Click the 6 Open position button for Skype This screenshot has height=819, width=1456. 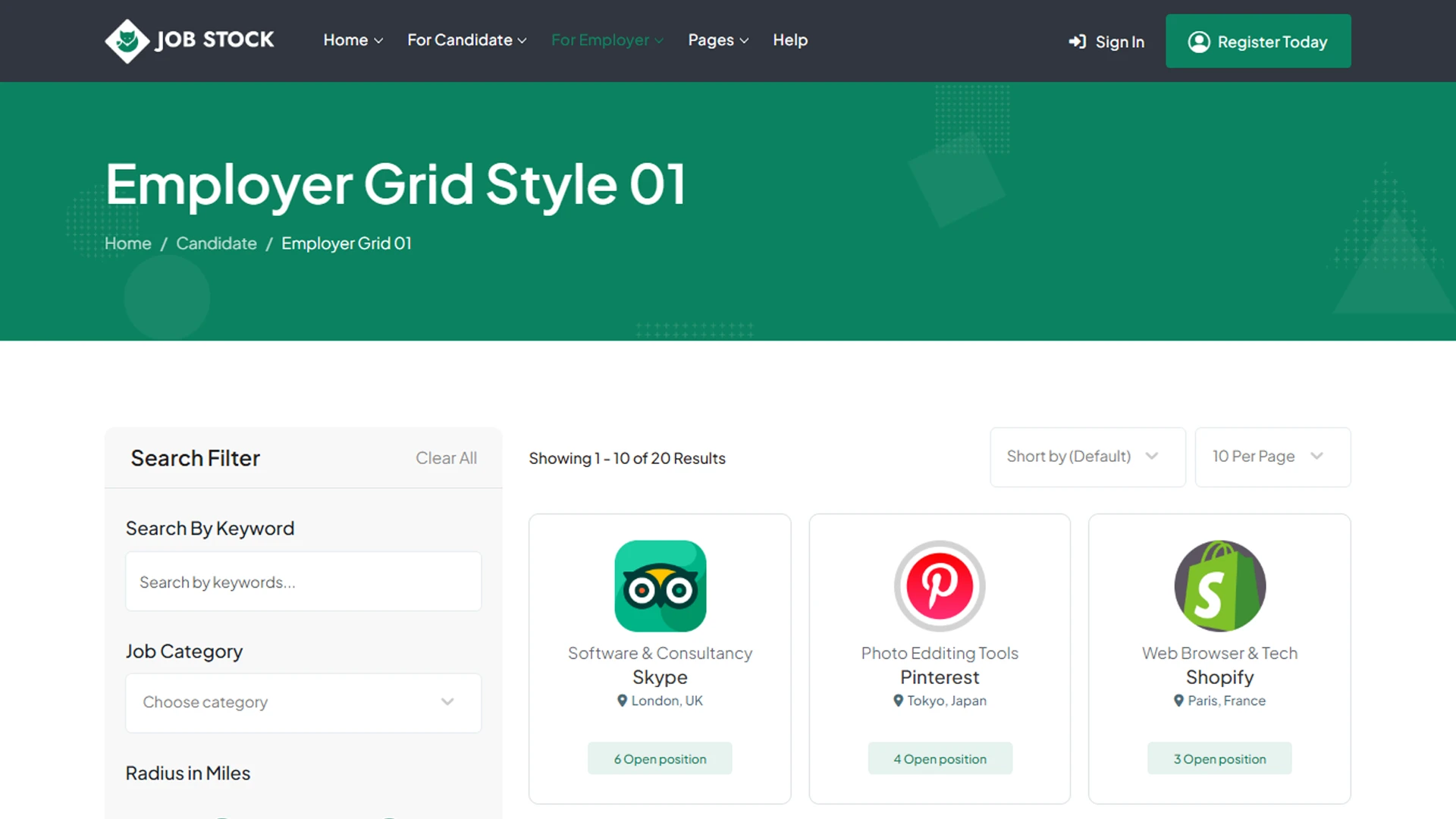tap(660, 758)
